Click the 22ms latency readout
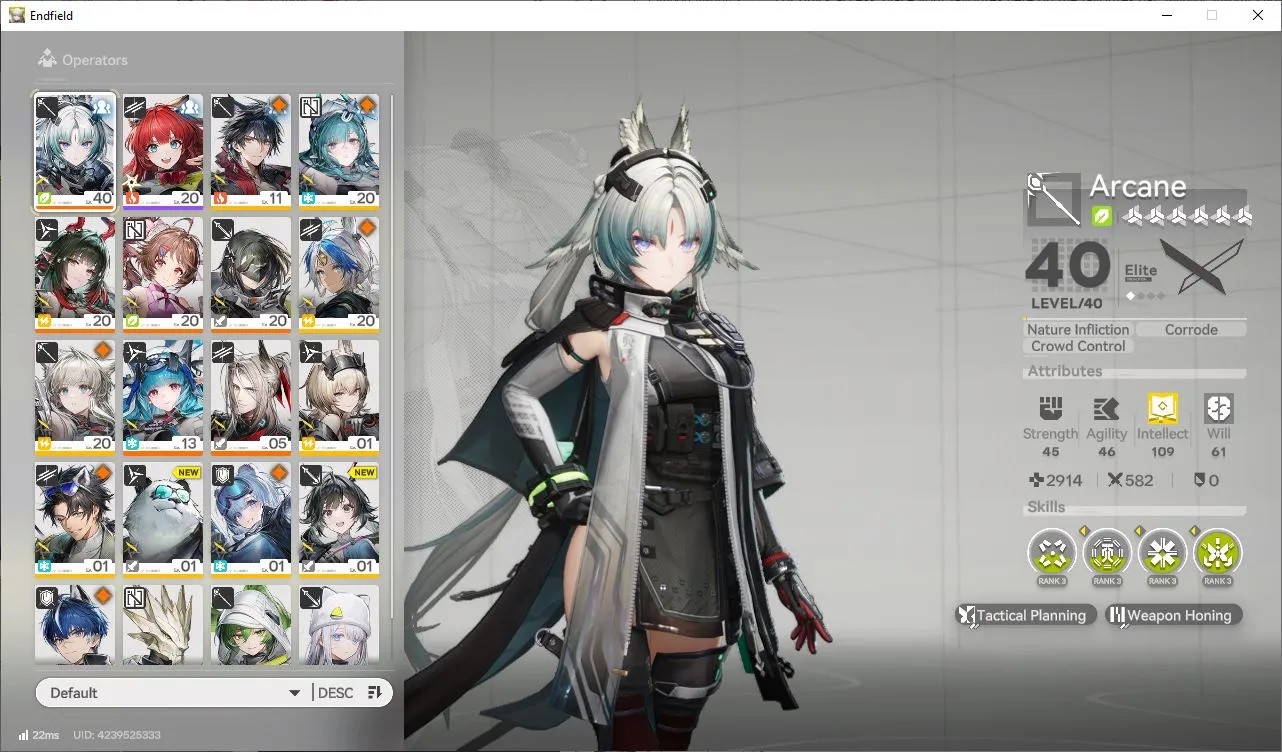 click(46, 735)
